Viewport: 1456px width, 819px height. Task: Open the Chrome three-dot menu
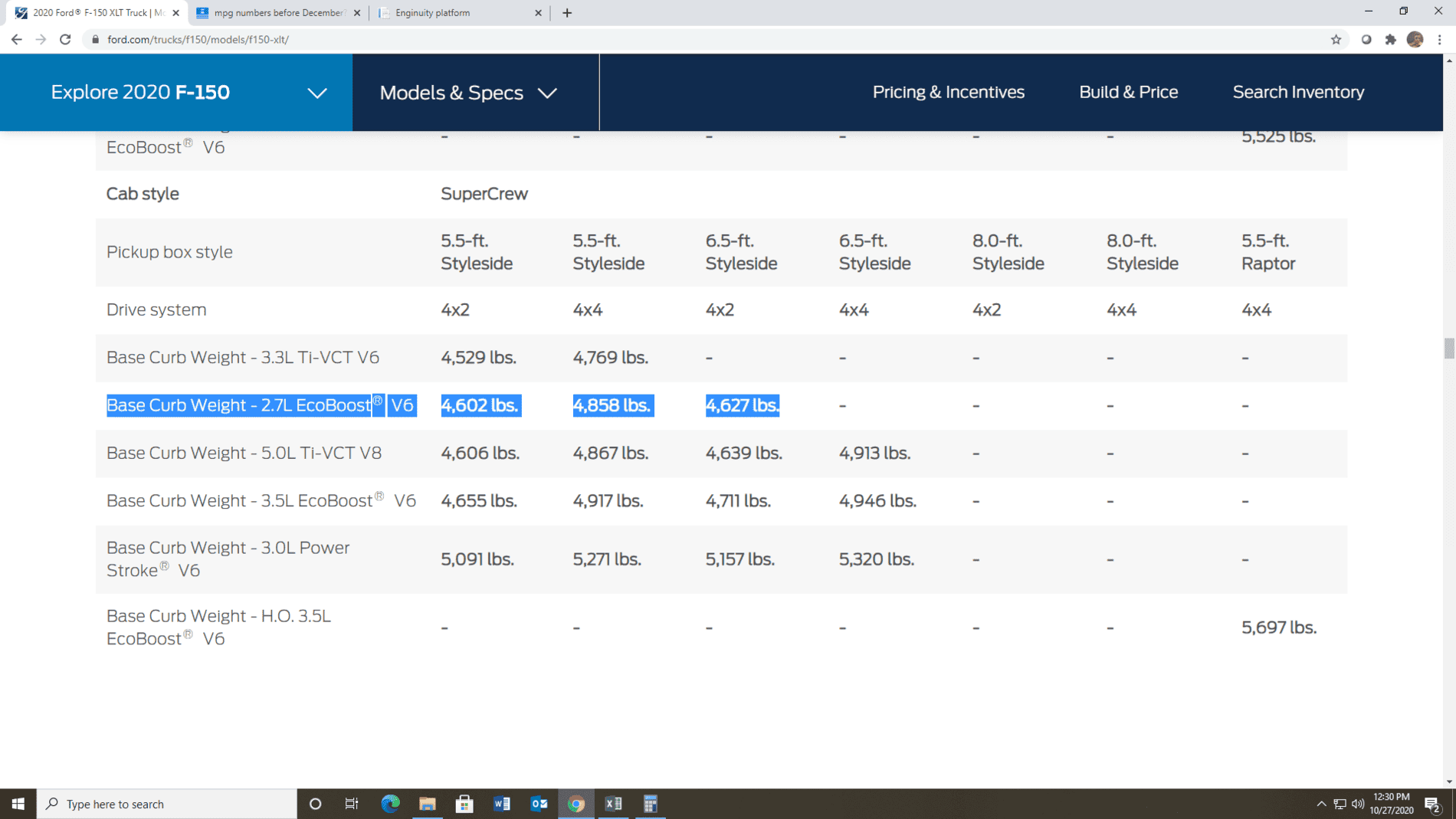1439,39
